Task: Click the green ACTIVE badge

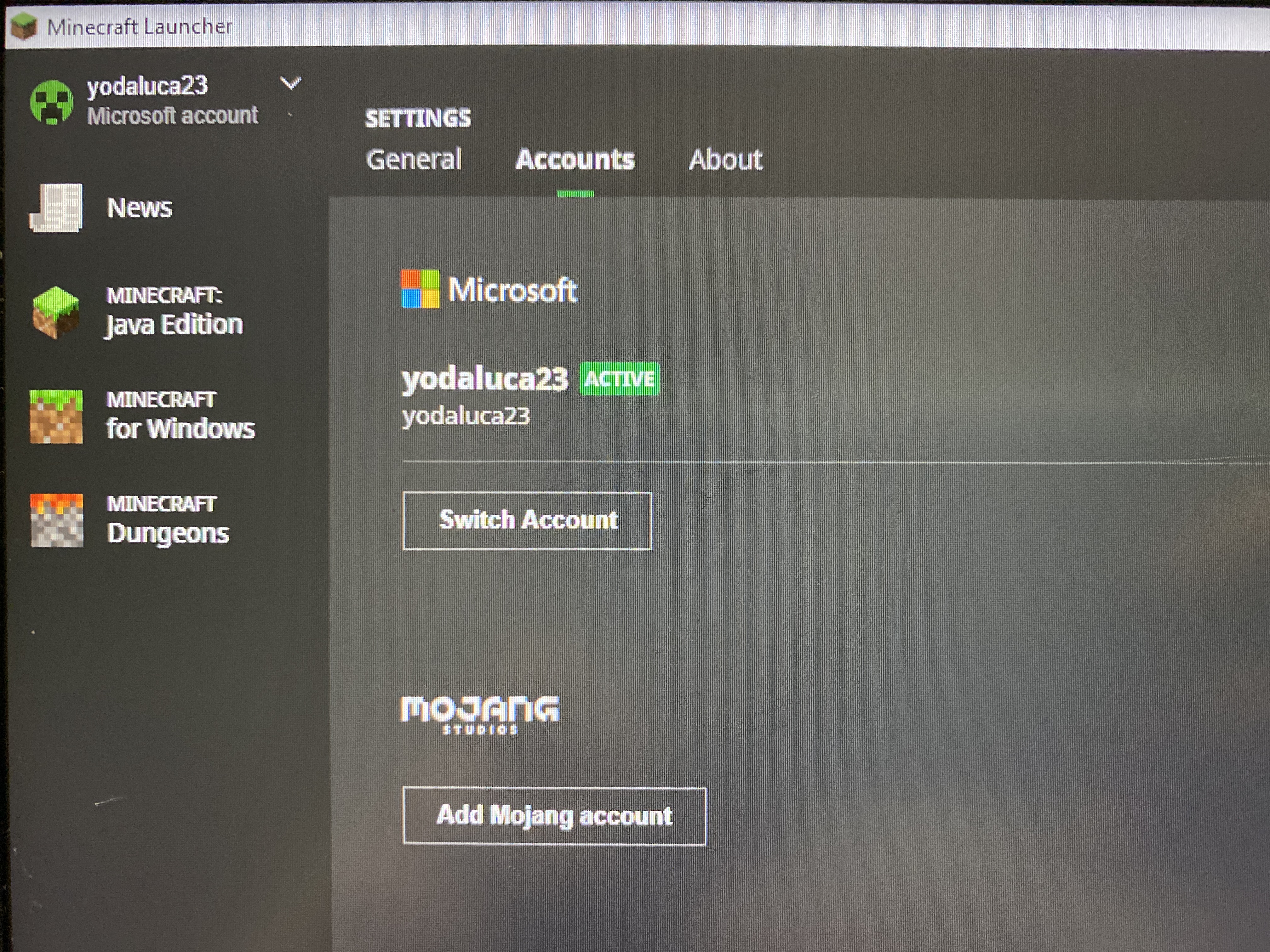Action: coord(620,379)
